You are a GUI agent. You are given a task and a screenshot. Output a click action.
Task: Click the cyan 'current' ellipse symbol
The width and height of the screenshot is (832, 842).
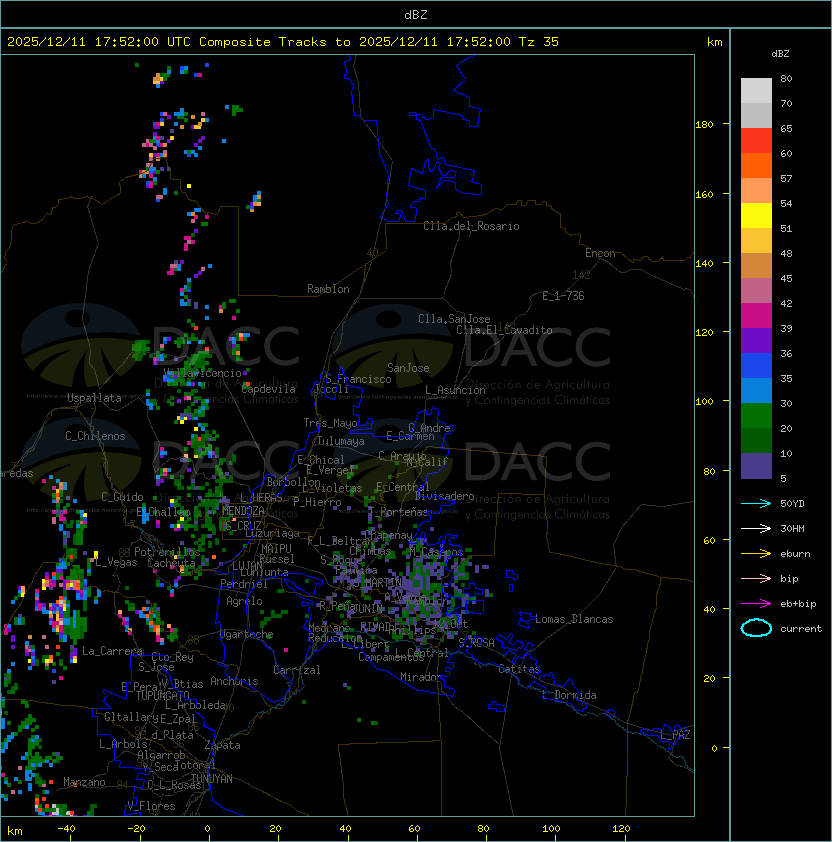click(756, 628)
